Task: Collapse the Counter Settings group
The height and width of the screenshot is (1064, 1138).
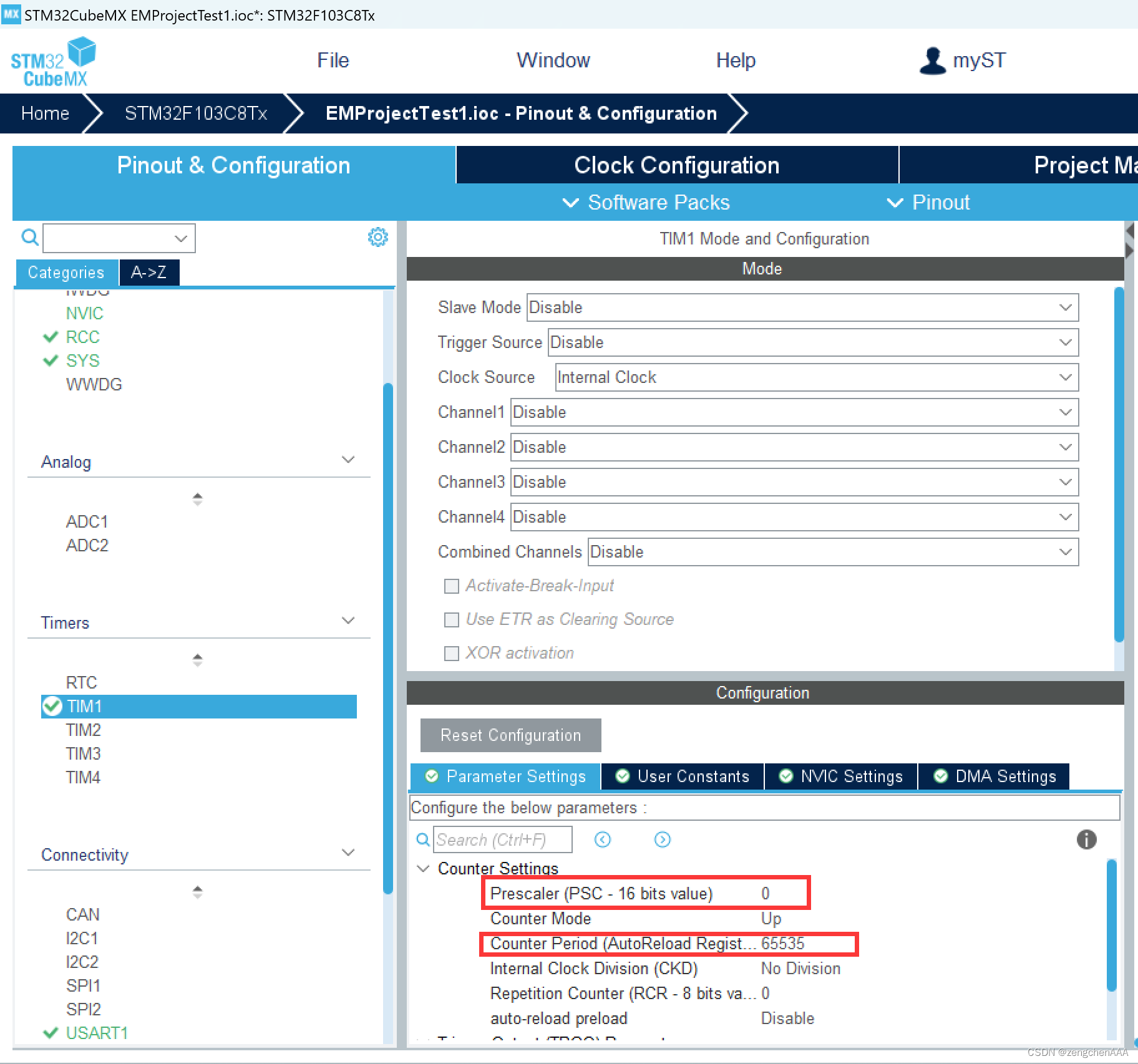Action: [x=423, y=868]
